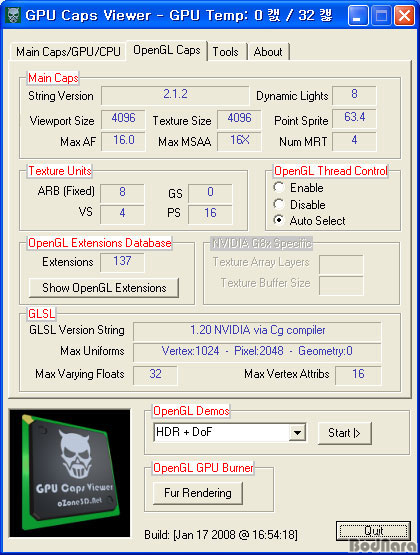Select the Enable thread control radio
This screenshot has height=555, width=420.
click(x=279, y=187)
